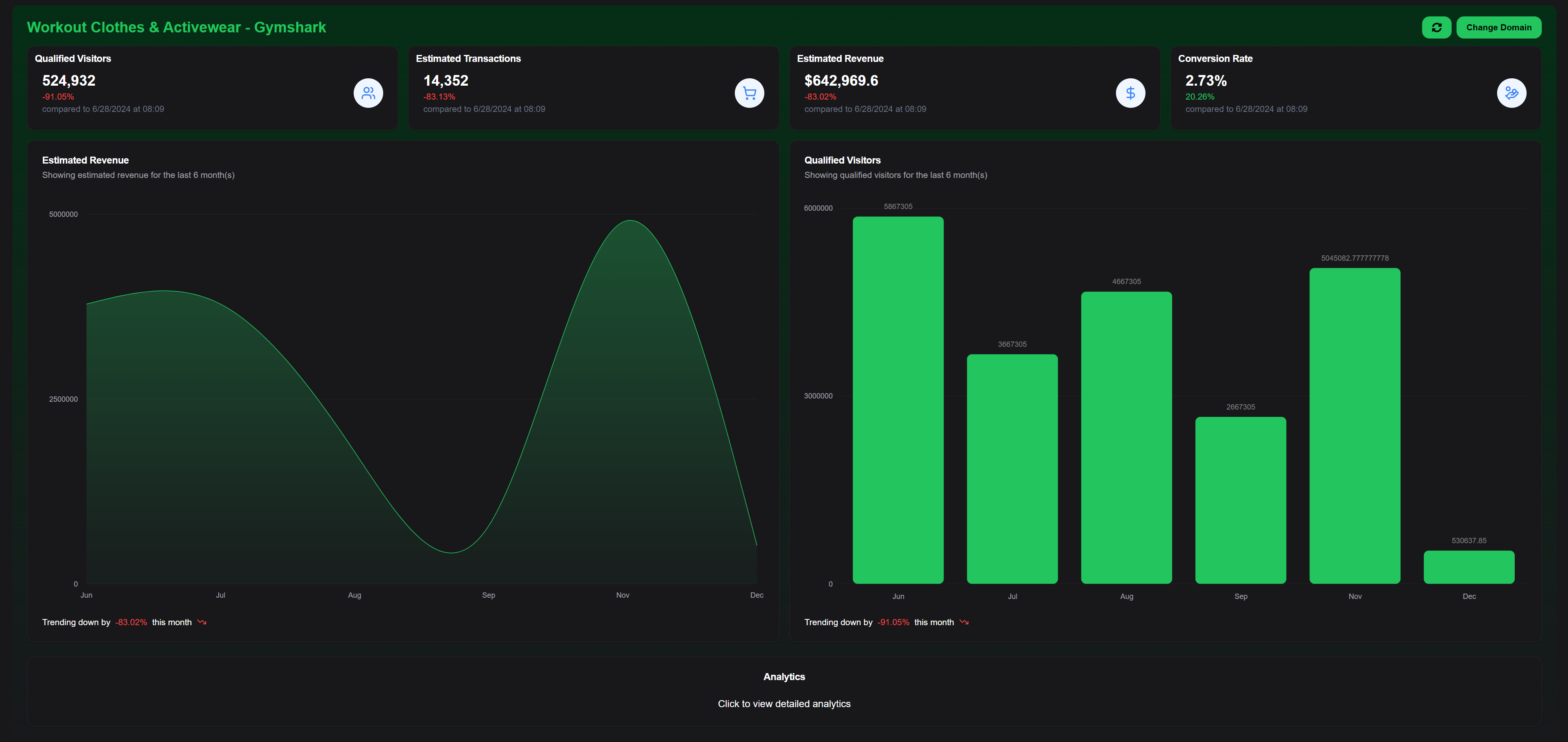Click the Change Domain button
The width and height of the screenshot is (1568, 742).
(x=1499, y=27)
